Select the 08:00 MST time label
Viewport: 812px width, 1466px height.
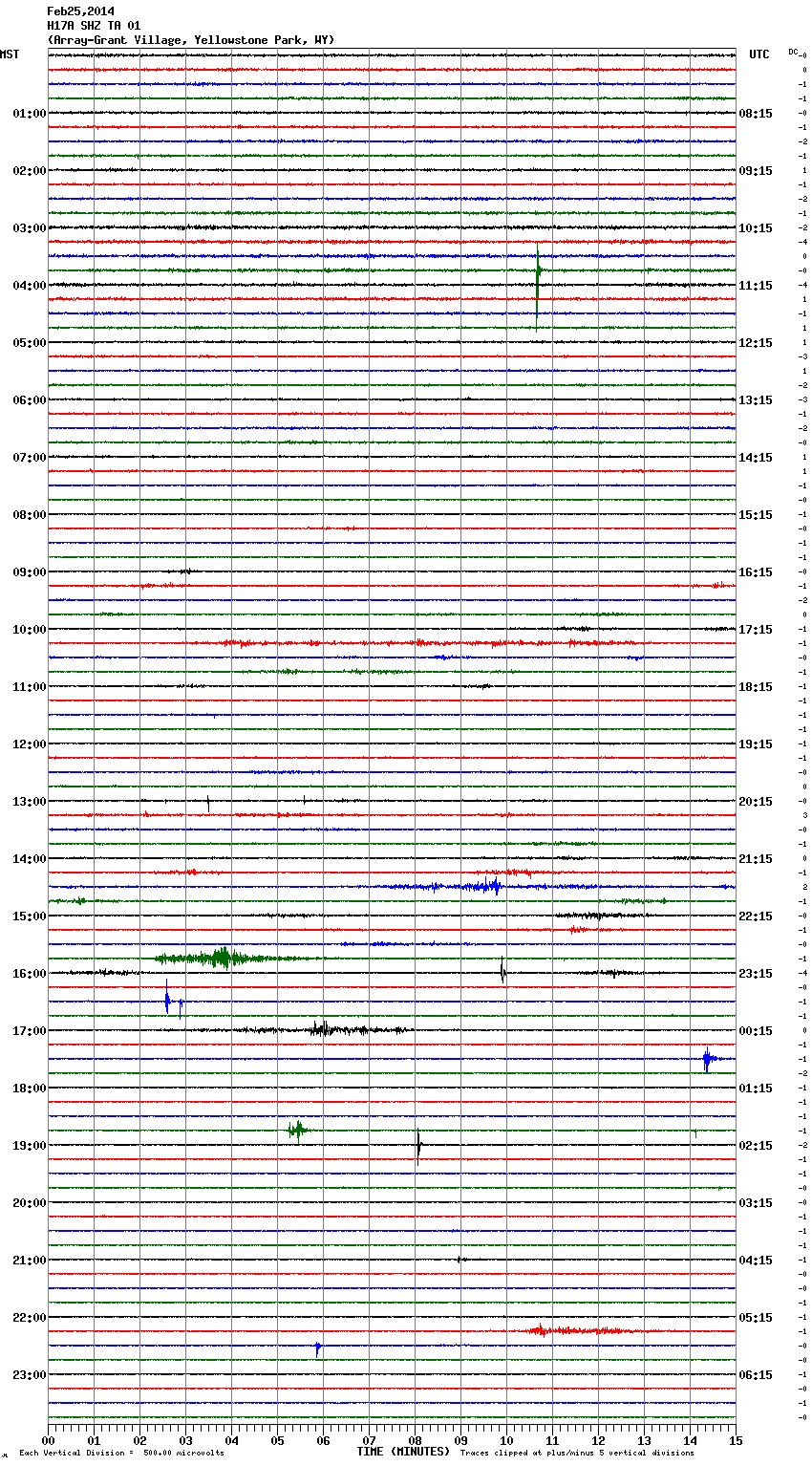tap(30, 515)
